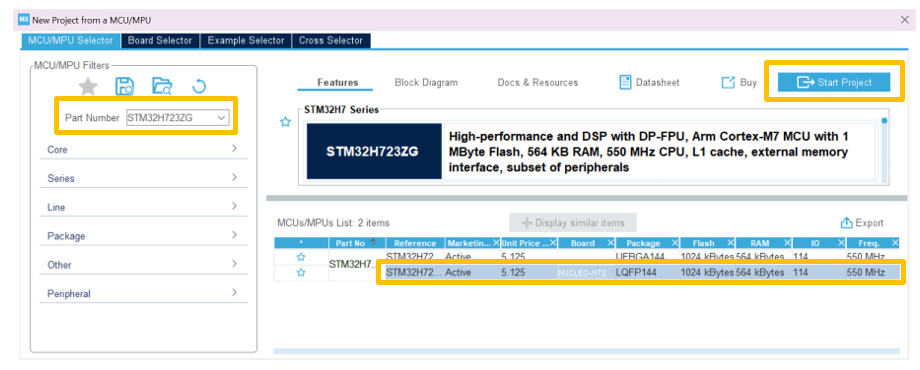Close the RAM column with its X
The image size is (920, 370).
(786, 242)
